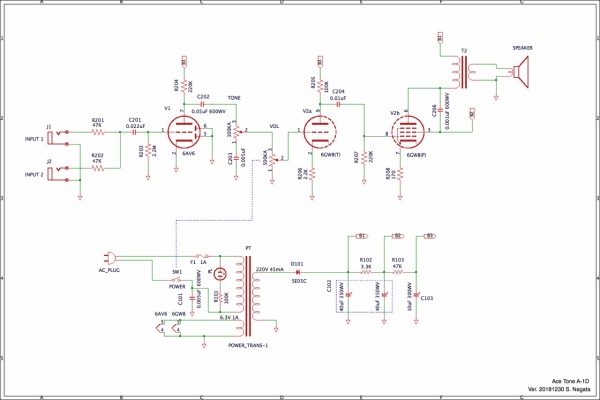Select the V1 6AV6 tube symbol
This screenshot has height=400, width=600.
[184, 132]
